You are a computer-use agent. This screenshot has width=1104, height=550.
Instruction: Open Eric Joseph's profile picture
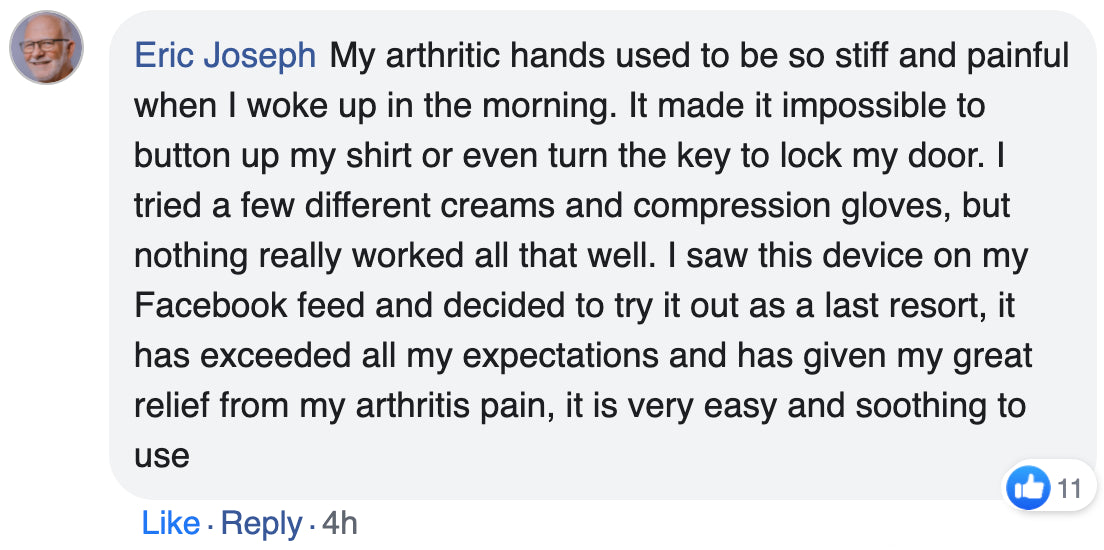point(46,47)
